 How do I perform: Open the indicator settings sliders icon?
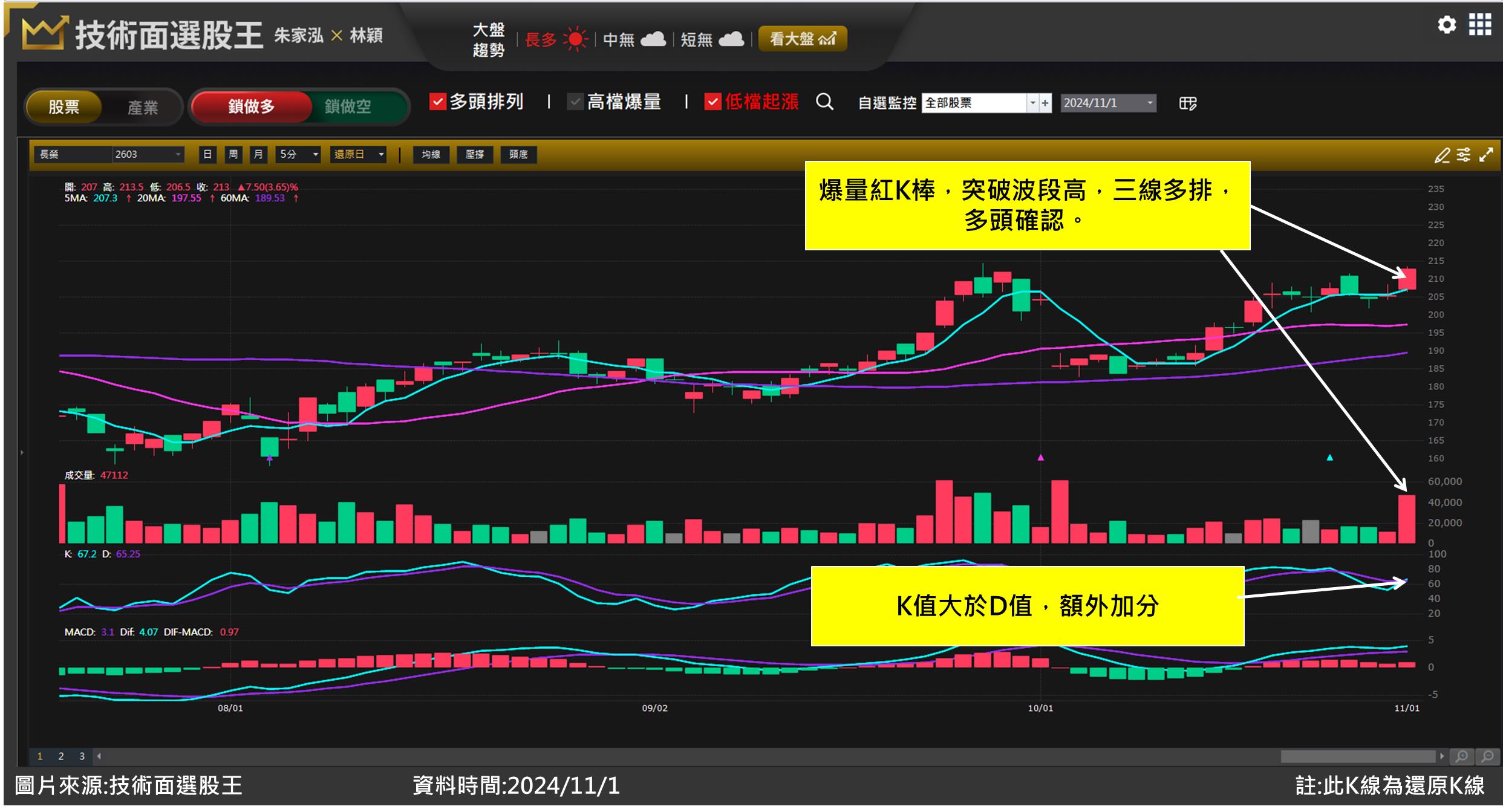point(1464,155)
